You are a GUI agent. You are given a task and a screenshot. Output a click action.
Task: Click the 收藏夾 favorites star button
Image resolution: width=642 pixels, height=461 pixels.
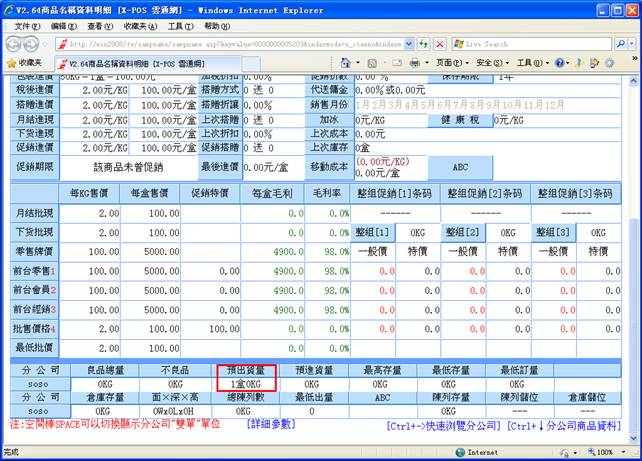pyautogui.click(x=25, y=62)
